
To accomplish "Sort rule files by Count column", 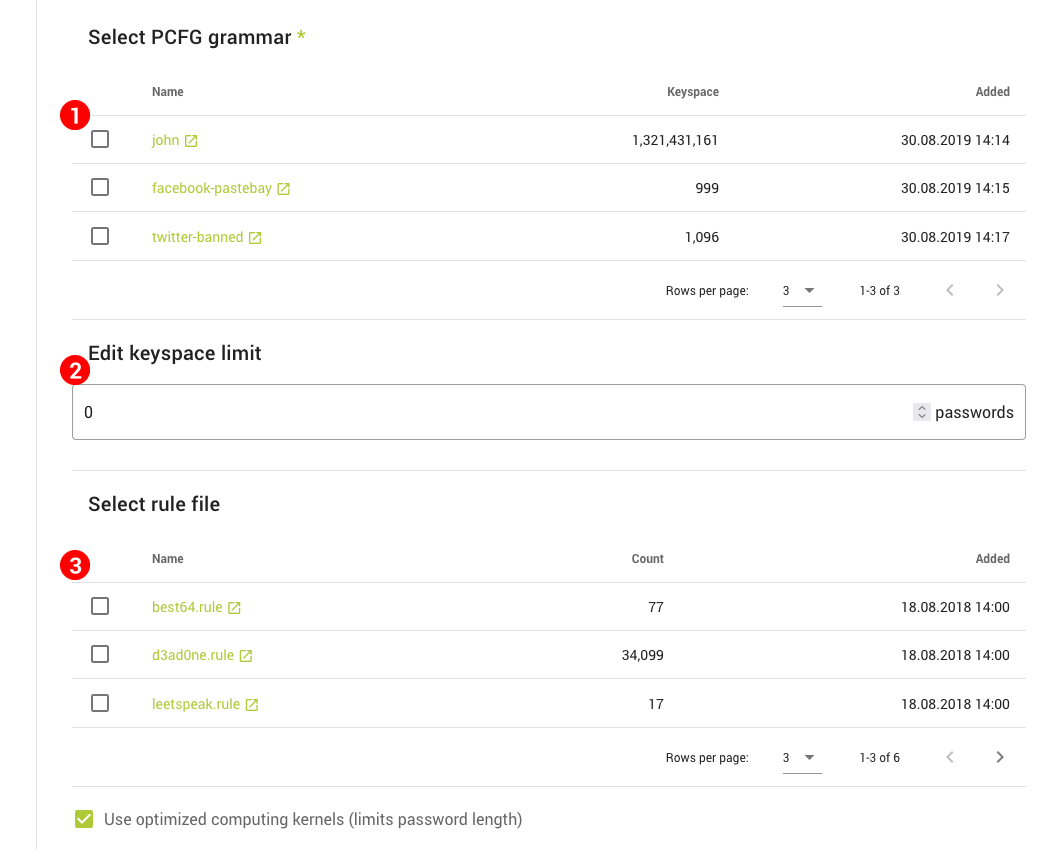I will click(647, 559).
